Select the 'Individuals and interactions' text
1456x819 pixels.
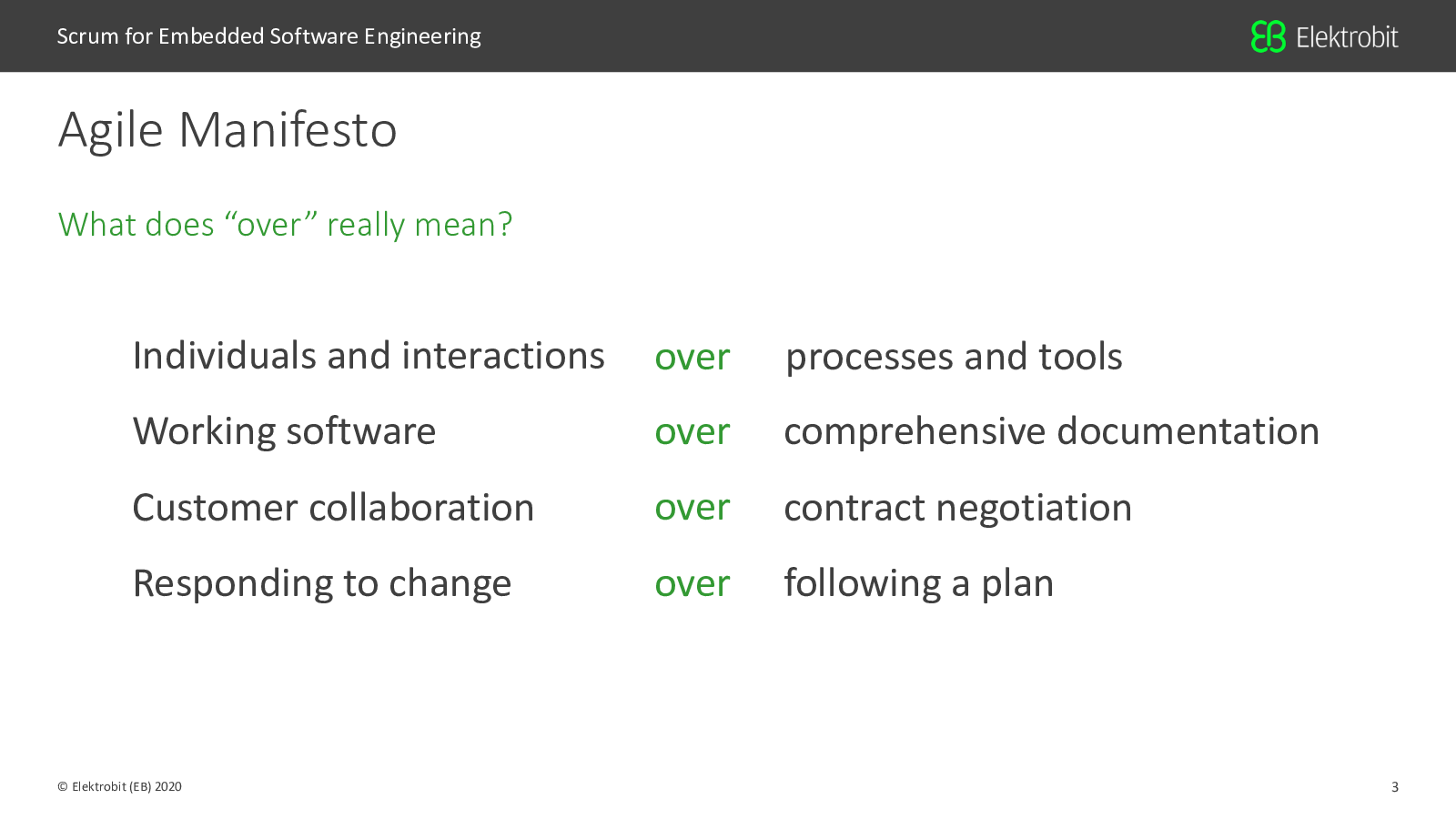click(369, 355)
